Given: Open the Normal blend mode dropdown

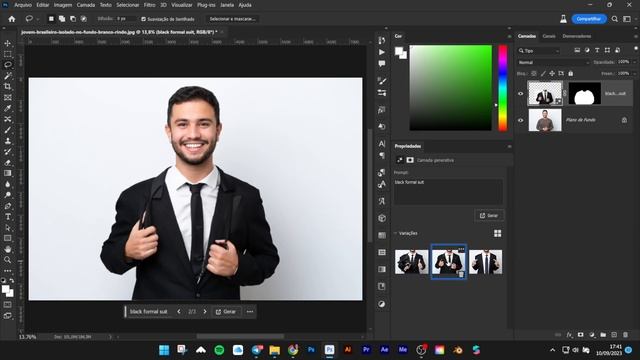Looking at the screenshot, I should click(553, 62).
